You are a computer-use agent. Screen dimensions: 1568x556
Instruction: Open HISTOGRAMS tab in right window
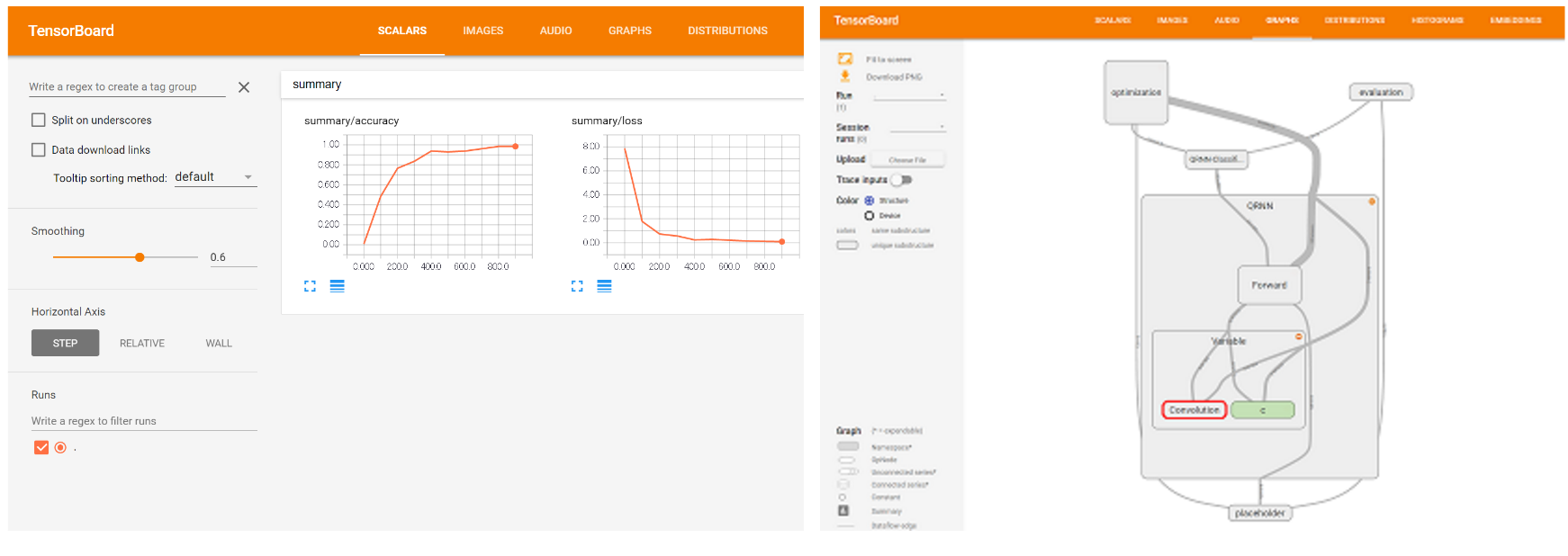1437,20
